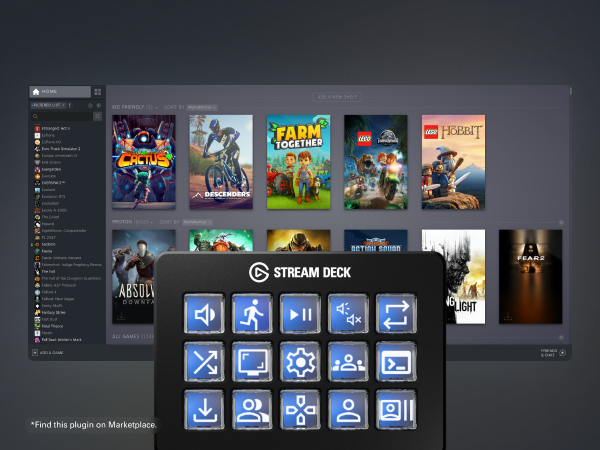Open Action Squad game cover
The image size is (600, 450).
[376, 241]
